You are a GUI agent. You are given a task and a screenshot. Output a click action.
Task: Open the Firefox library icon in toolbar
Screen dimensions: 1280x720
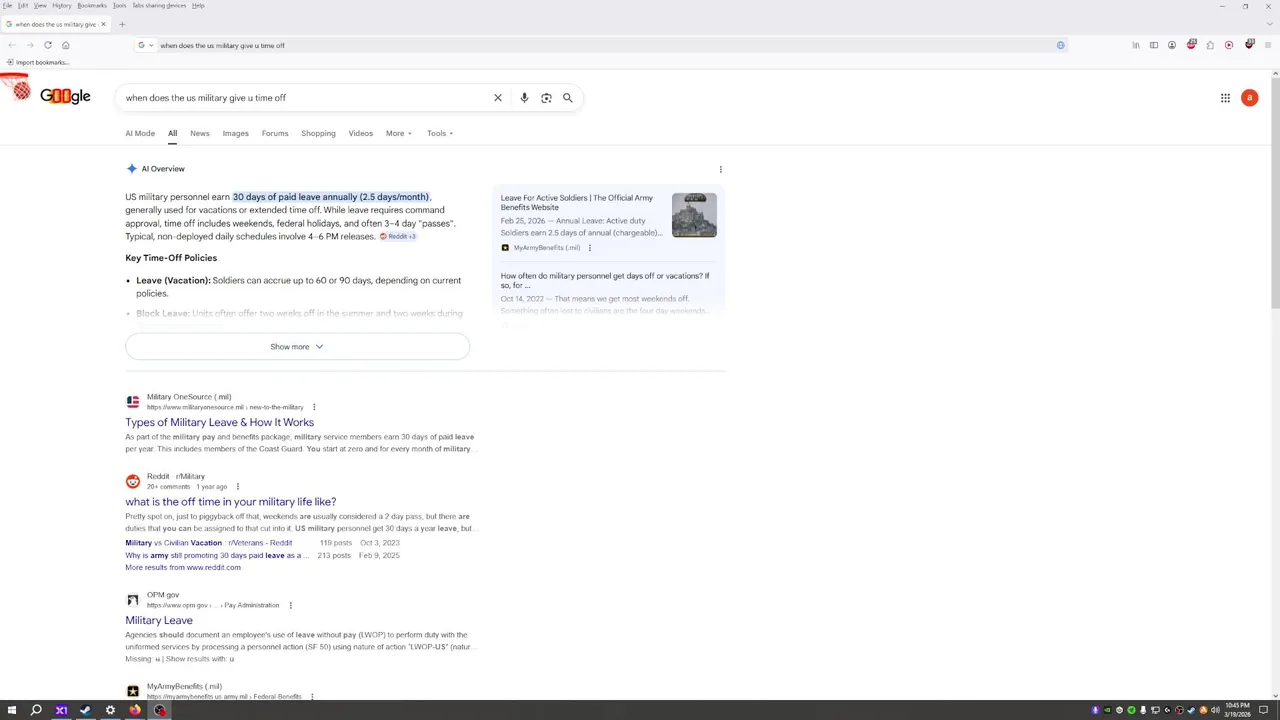pyautogui.click(x=1136, y=45)
